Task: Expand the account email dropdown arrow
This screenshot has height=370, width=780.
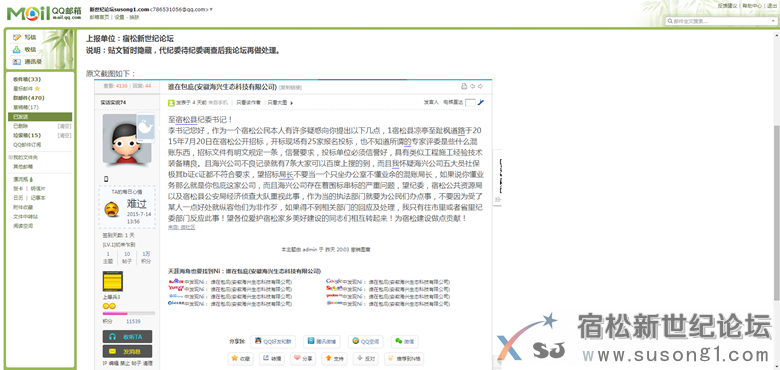Action: [x=211, y=9]
